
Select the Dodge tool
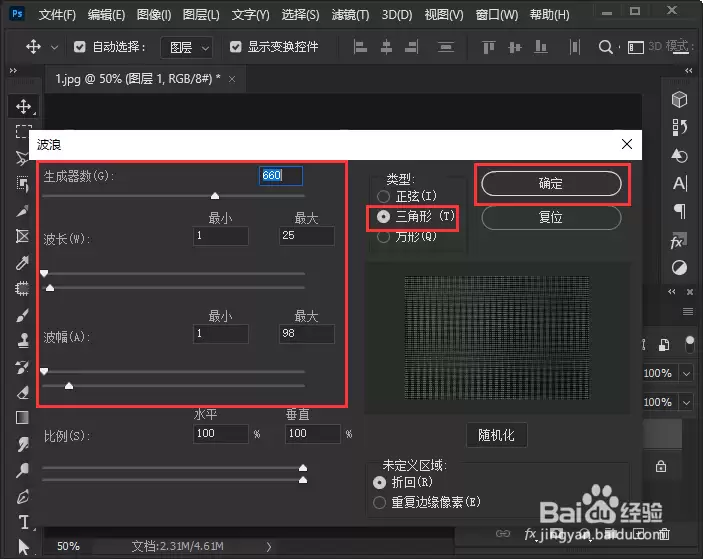pos(22,470)
